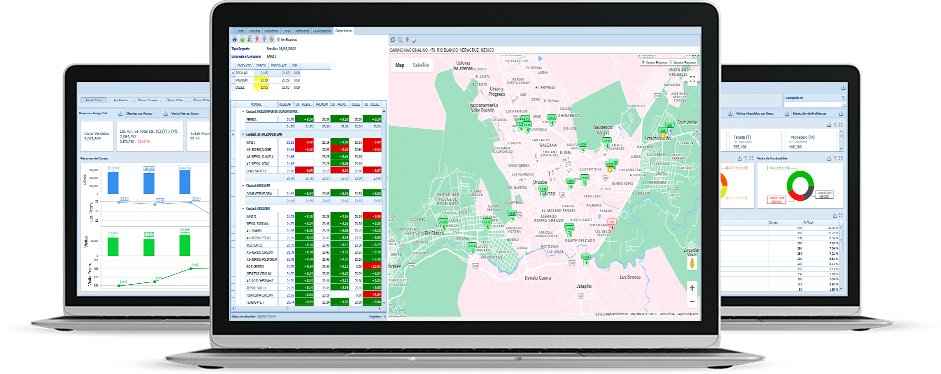941x374 pixels.
Task: Click export icon at top right of right laptop
Action: pyautogui.click(x=843, y=88)
